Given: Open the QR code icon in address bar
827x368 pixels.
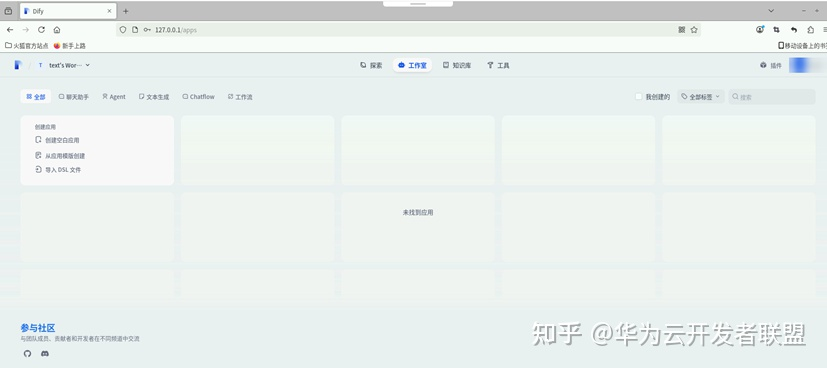Looking at the screenshot, I should tap(681, 30).
